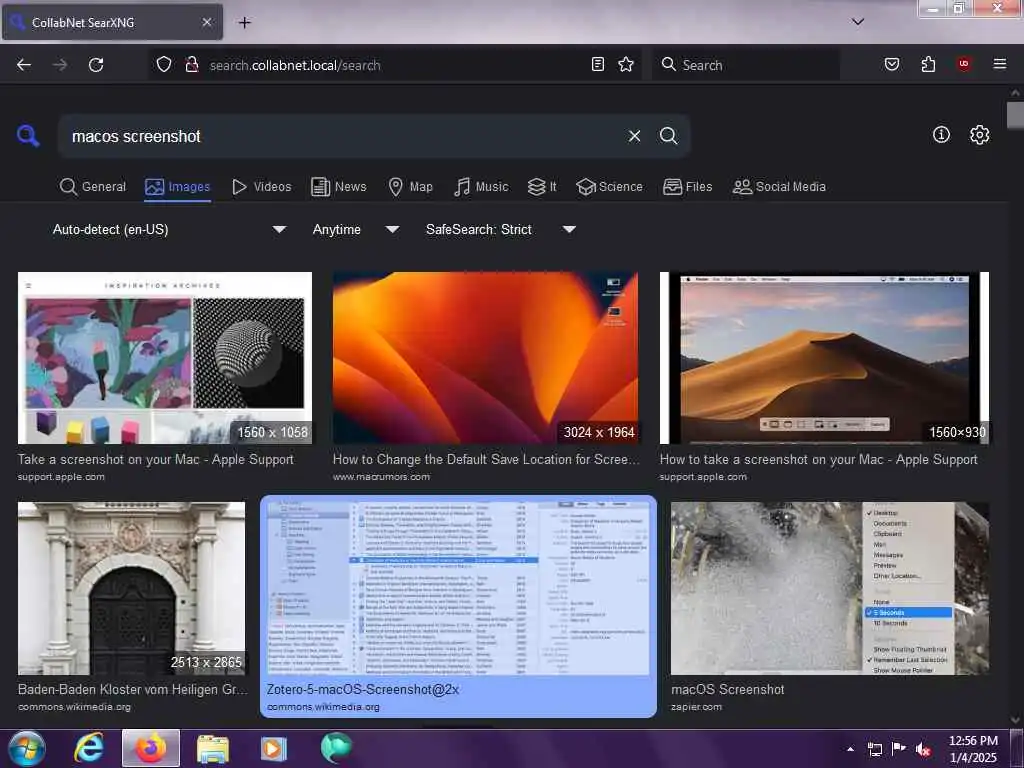Switch to the It category
Image resolution: width=1024 pixels, height=768 pixels.
(542, 187)
